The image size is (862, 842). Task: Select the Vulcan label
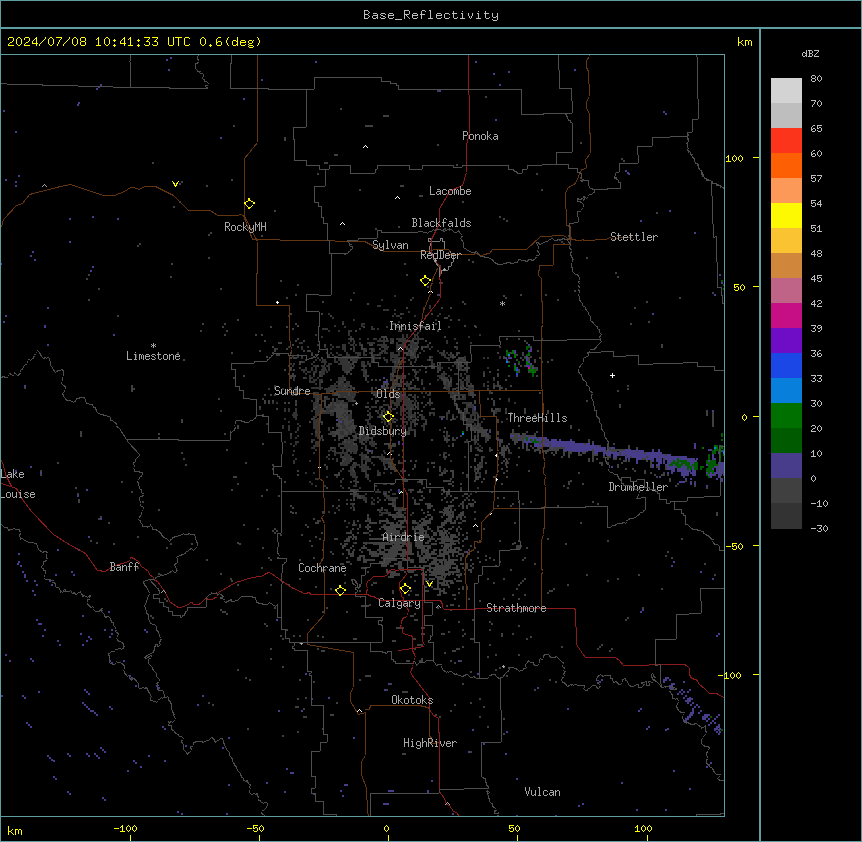coord(542,792)
